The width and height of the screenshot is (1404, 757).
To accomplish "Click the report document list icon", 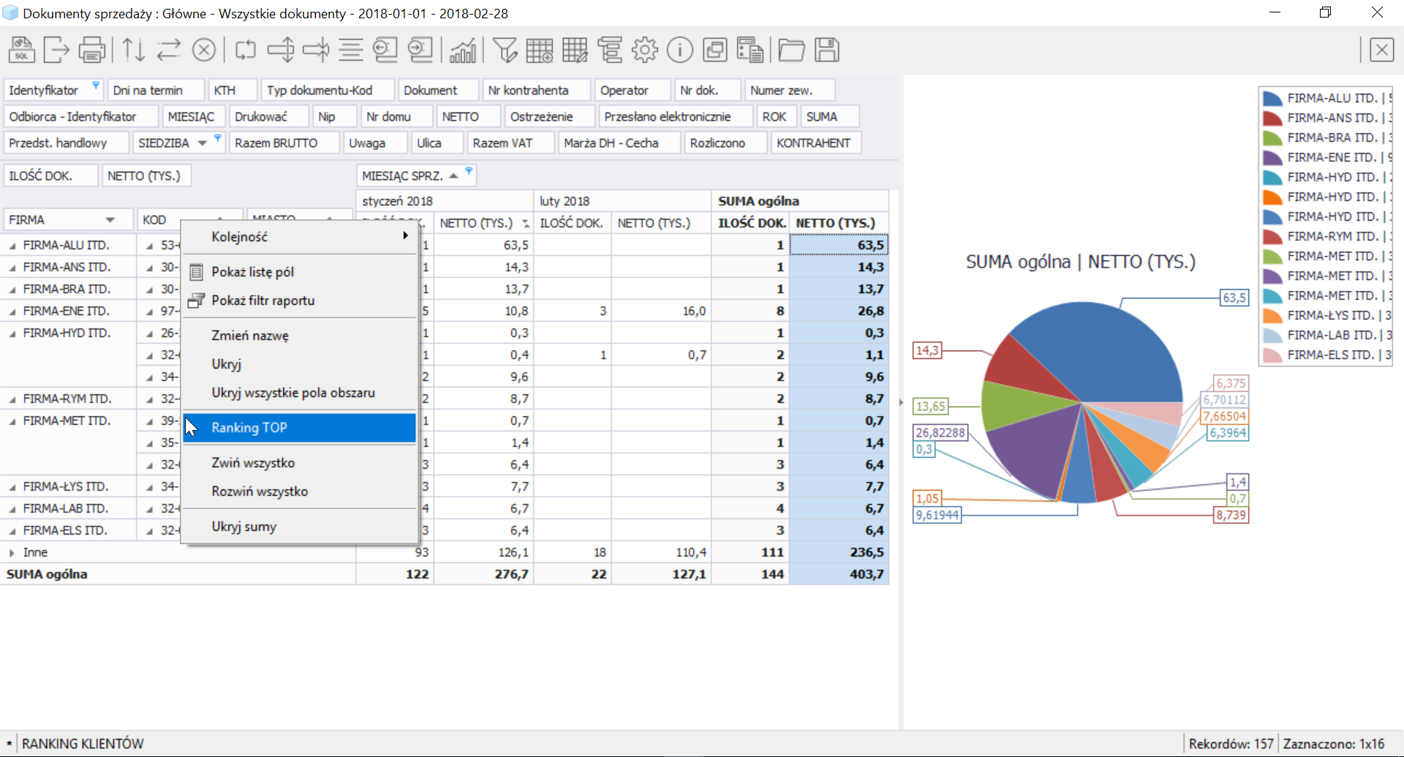I will click(750, 50).
